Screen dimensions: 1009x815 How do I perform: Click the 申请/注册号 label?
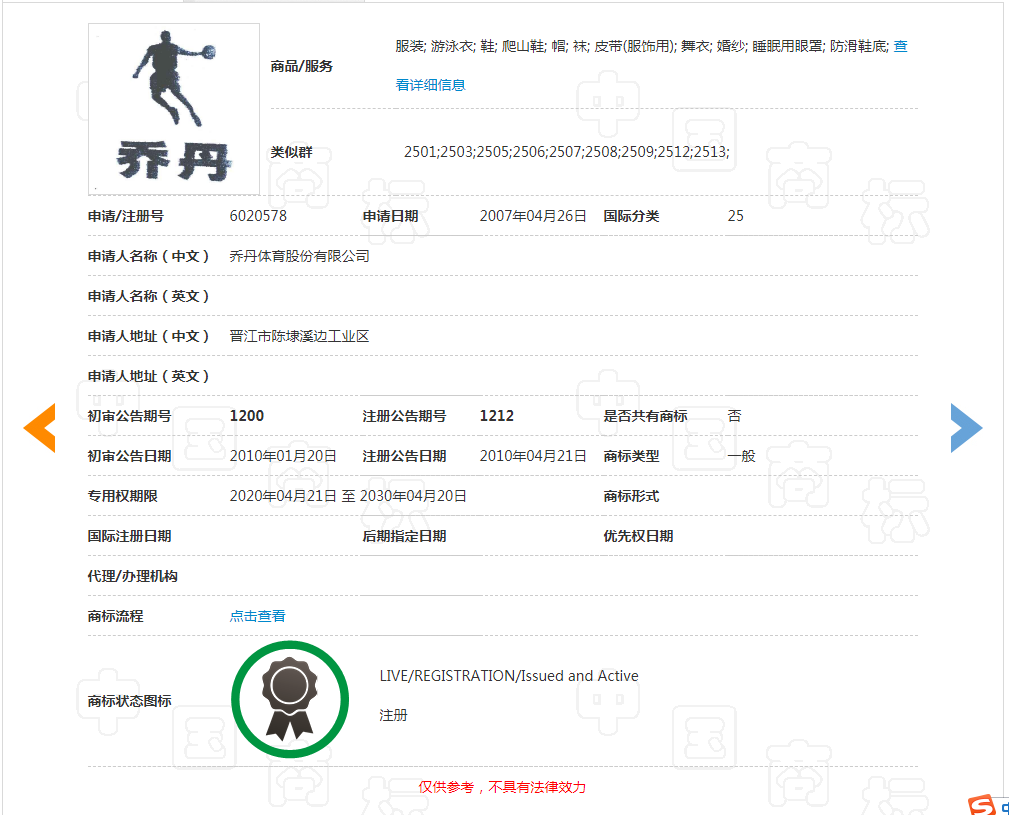coord(125,216)
